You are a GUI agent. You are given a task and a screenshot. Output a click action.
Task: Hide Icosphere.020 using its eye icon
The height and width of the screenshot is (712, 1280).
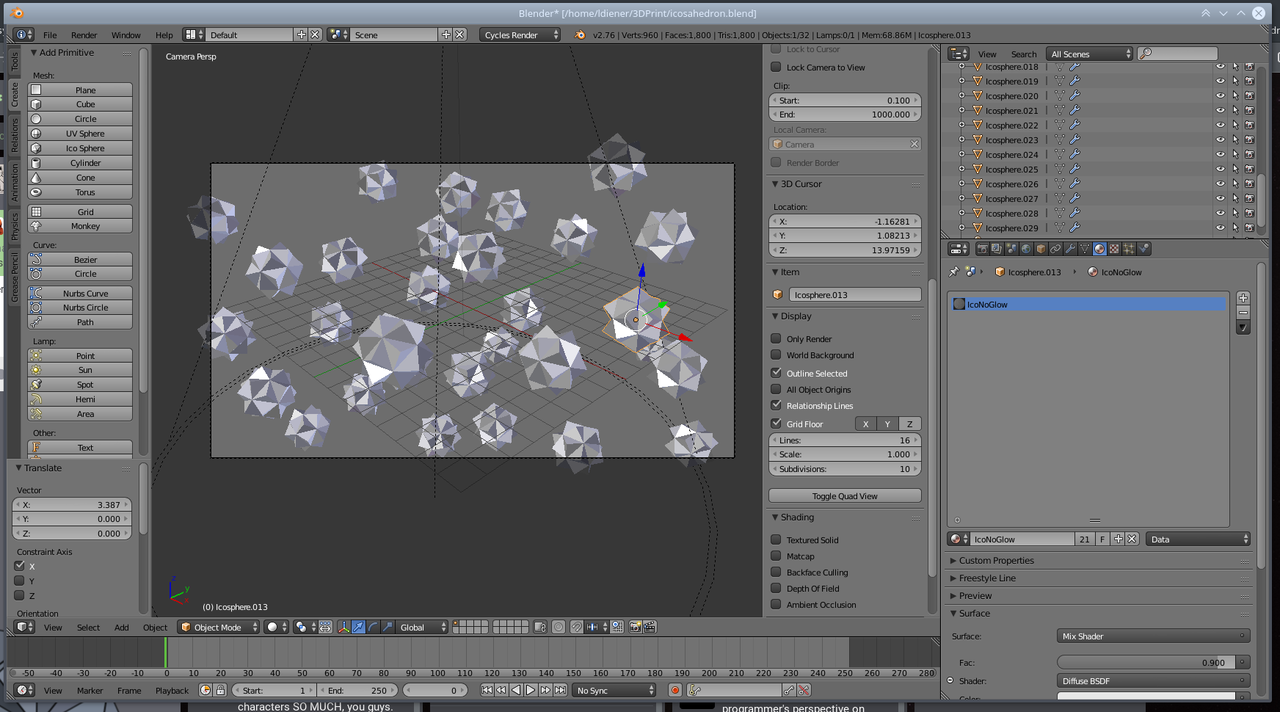1220,96
